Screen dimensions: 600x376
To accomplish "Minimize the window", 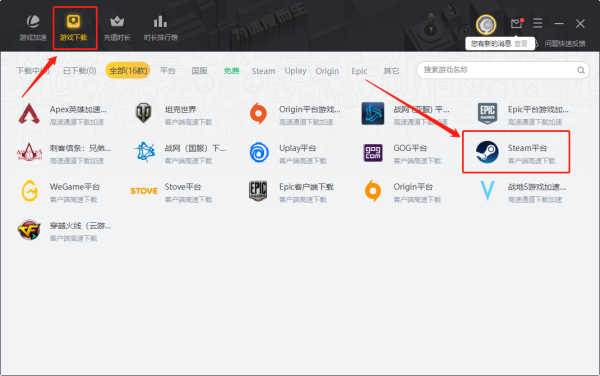I will (559, 24).
